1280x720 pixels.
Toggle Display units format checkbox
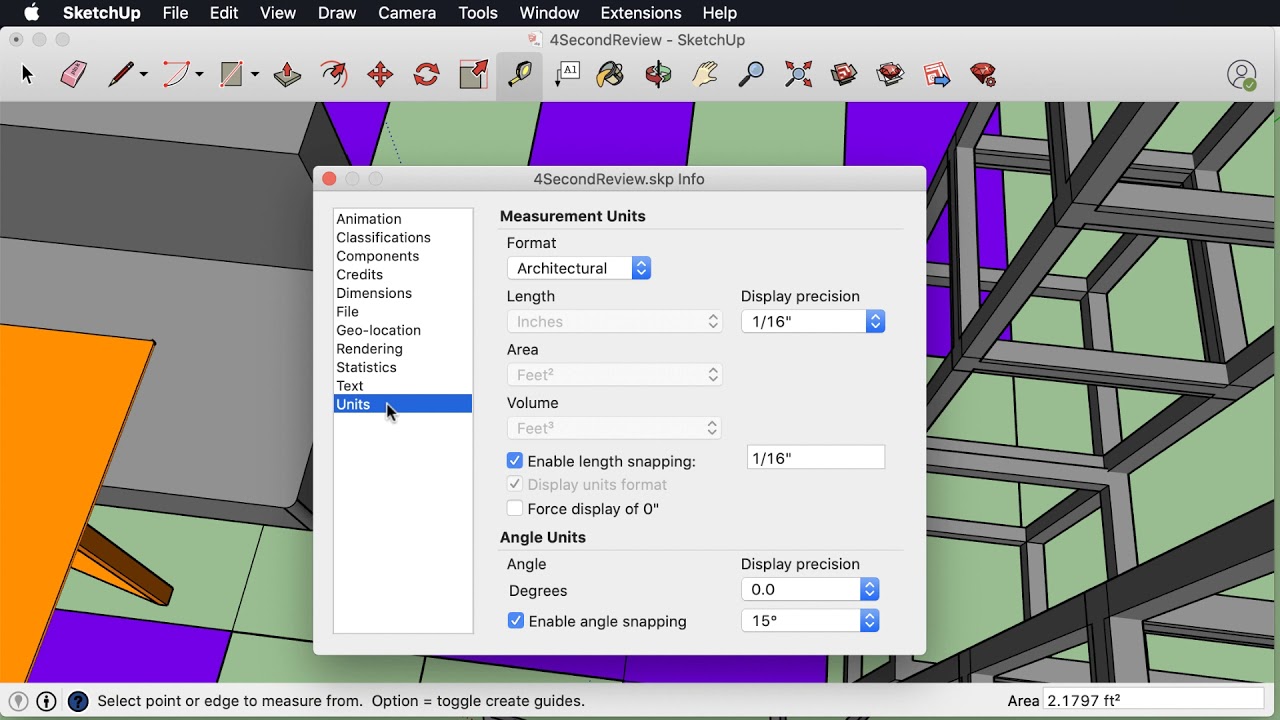pyautogui.click(x=515, y=485)
